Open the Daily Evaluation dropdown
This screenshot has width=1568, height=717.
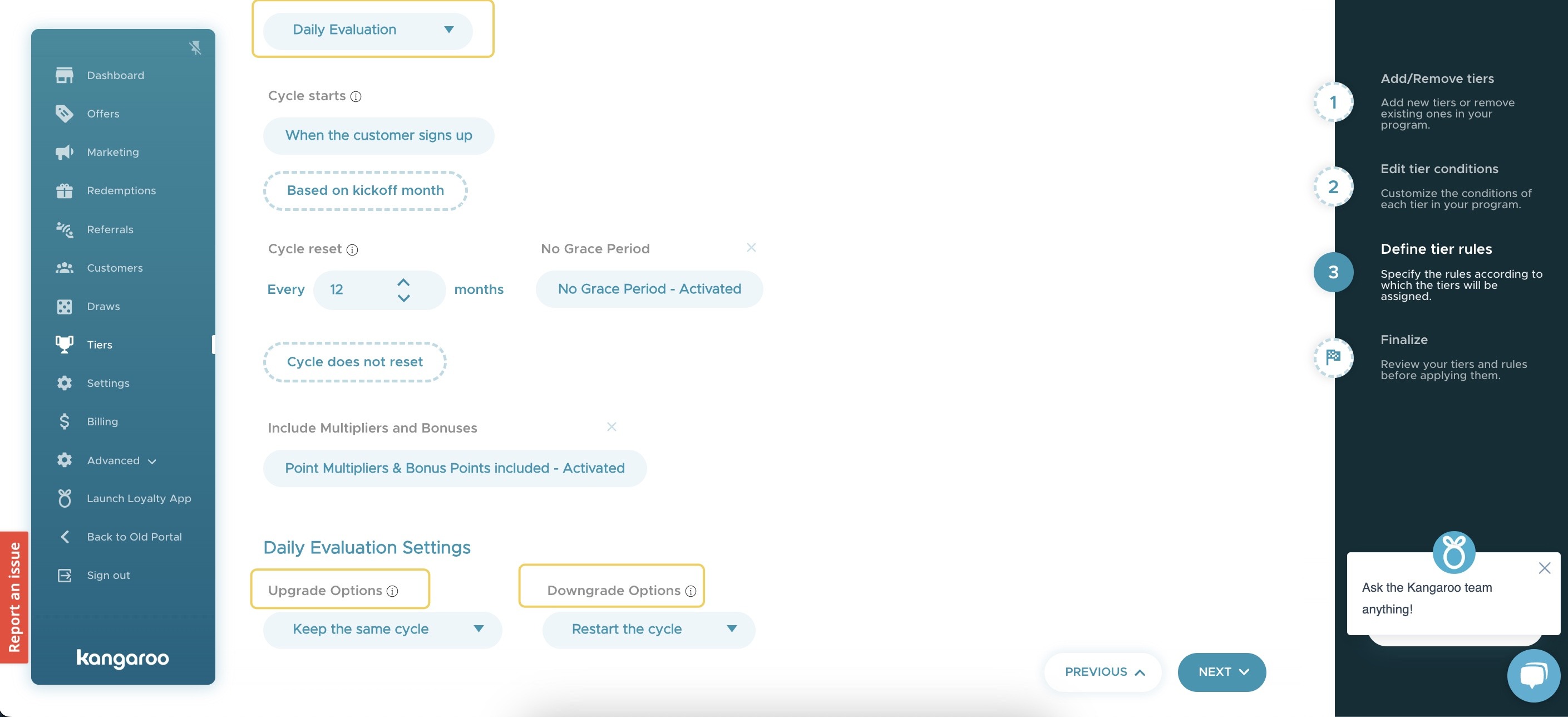coord(368,30)
